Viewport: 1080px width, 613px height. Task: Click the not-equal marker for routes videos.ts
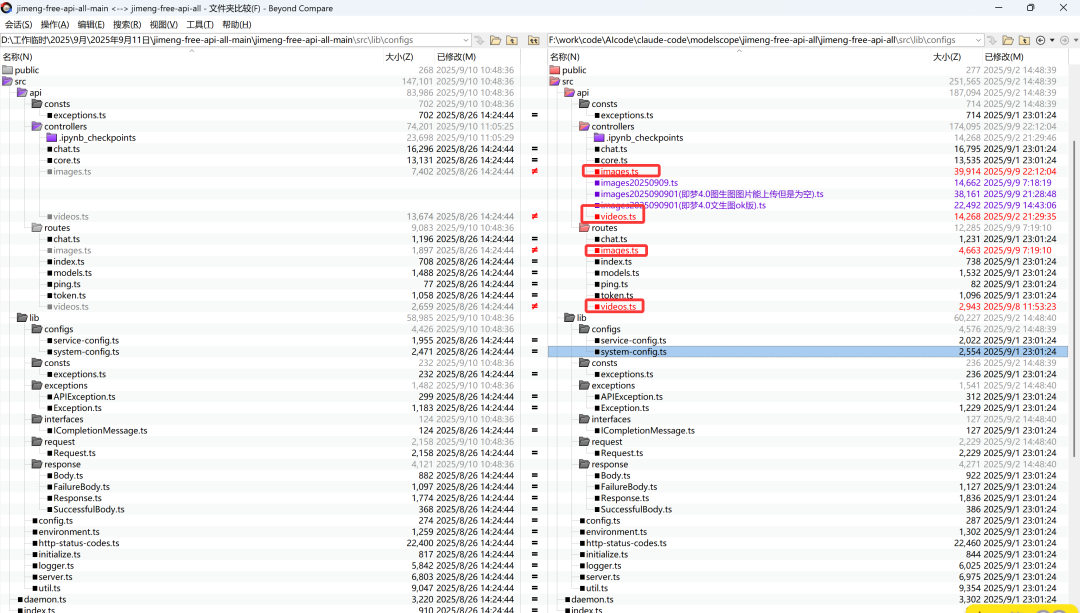pyautogui.click(x=534, y=306)
